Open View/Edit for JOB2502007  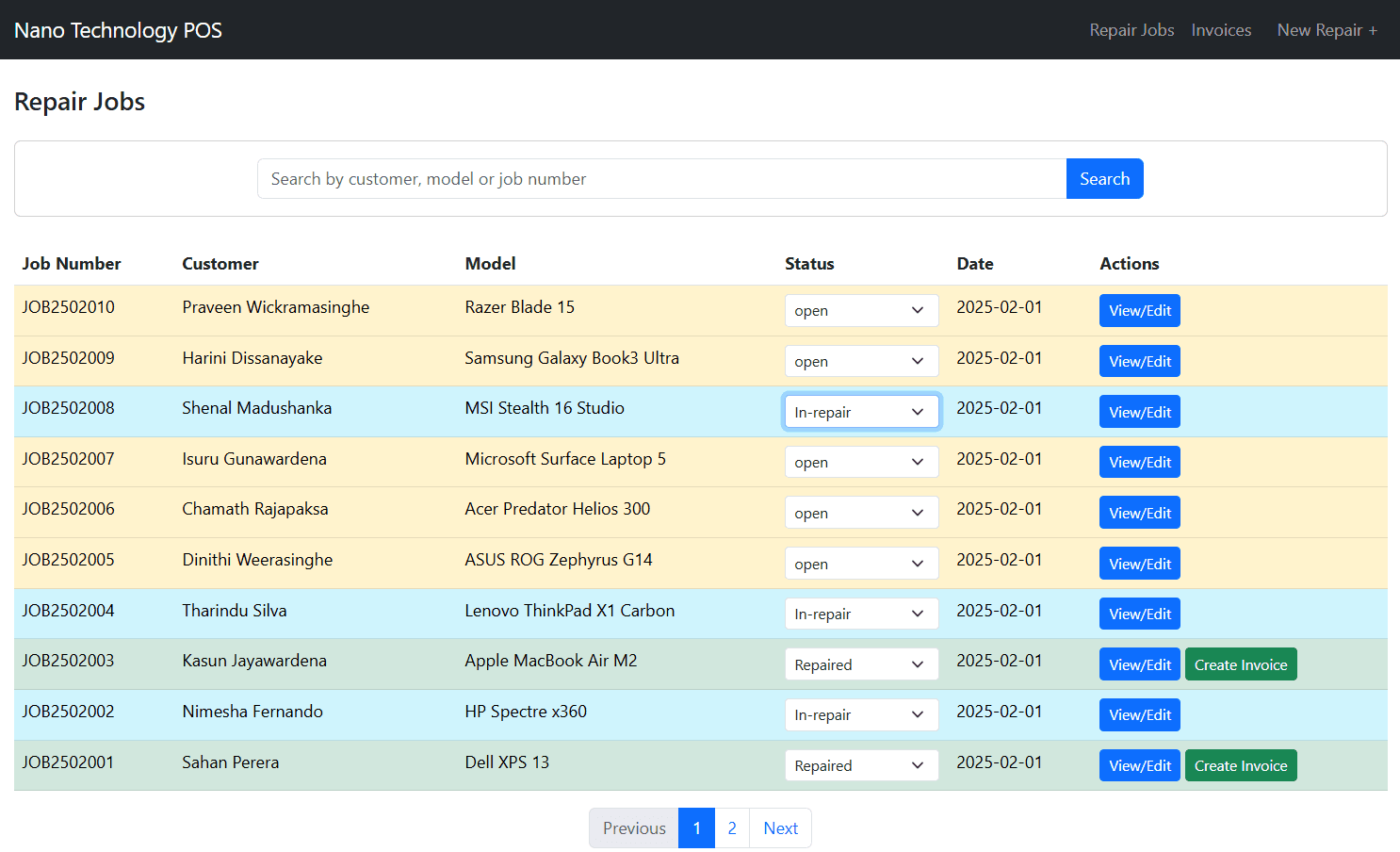[1139, 463]
